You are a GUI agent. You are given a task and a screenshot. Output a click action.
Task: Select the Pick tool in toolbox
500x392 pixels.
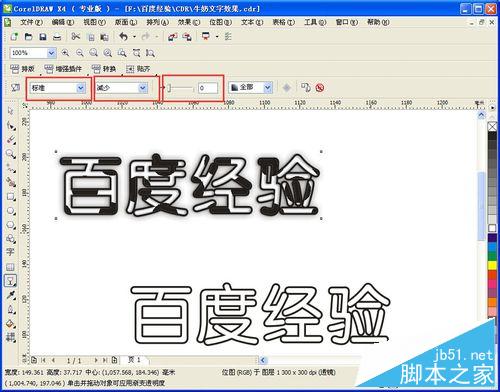[x=10, y=111]
